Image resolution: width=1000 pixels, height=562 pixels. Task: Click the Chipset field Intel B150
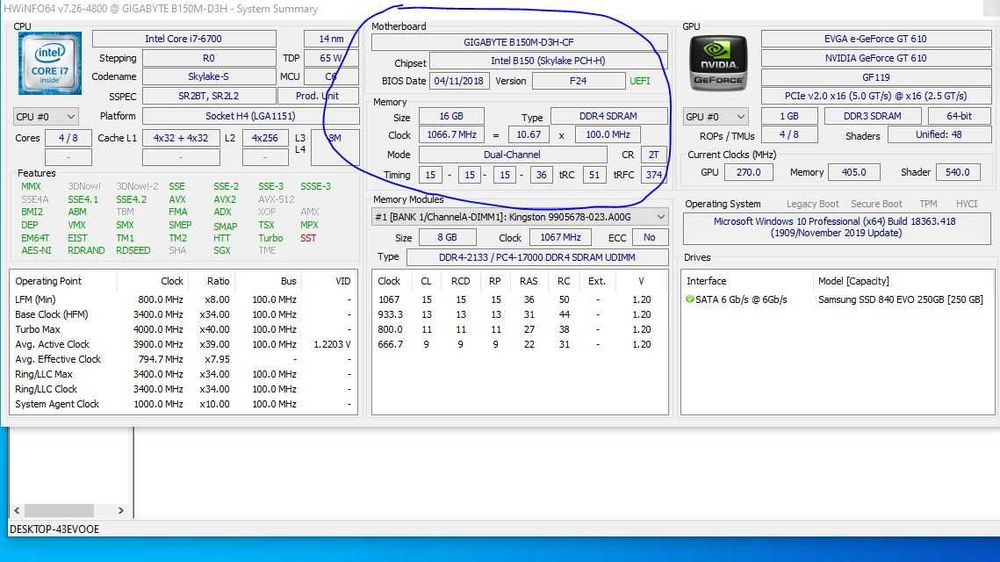[x=548, y=61]
